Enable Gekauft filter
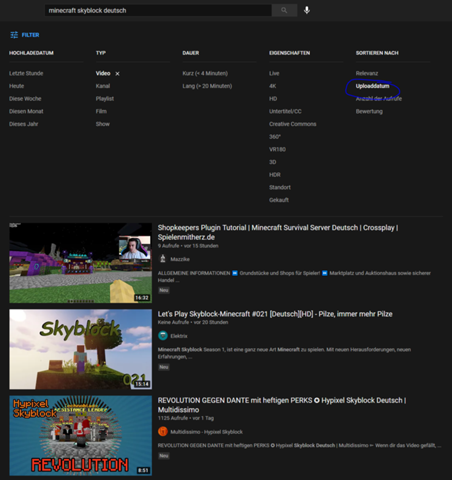Viewport: 452px width, 480px height. 279,200
